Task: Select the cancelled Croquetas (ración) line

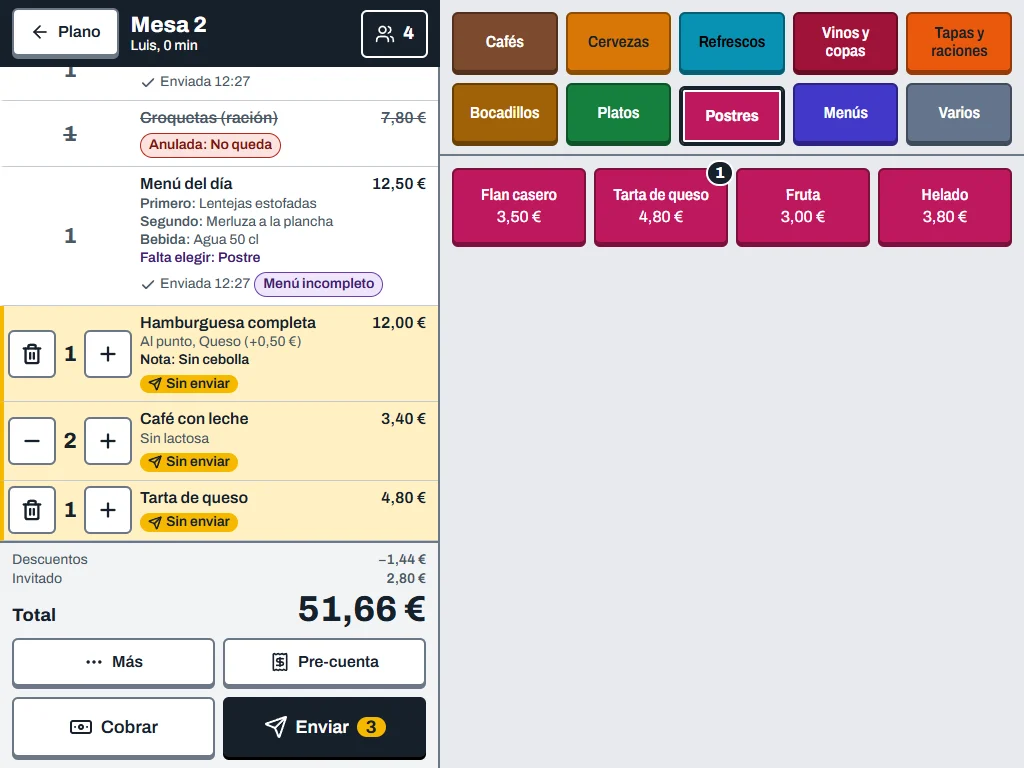Action: [x=219, y=133]
